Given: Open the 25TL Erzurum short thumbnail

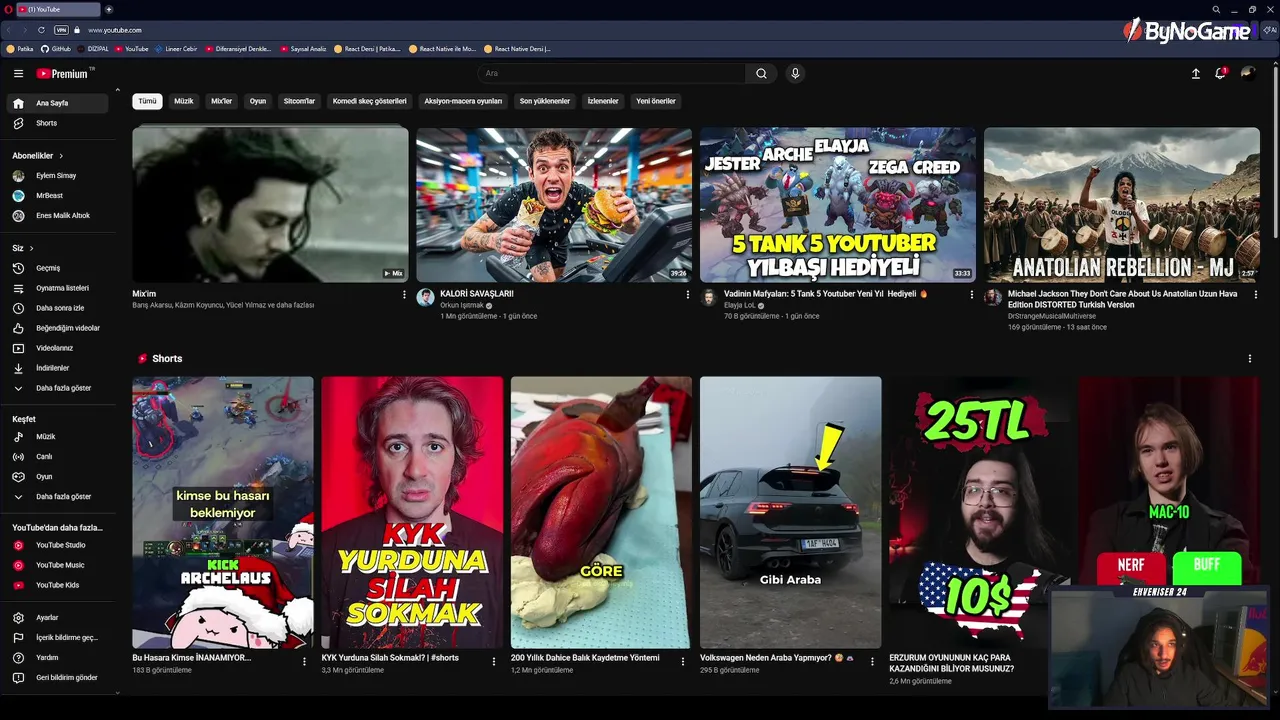Looking at the screenshot, I should coord(979,512).
